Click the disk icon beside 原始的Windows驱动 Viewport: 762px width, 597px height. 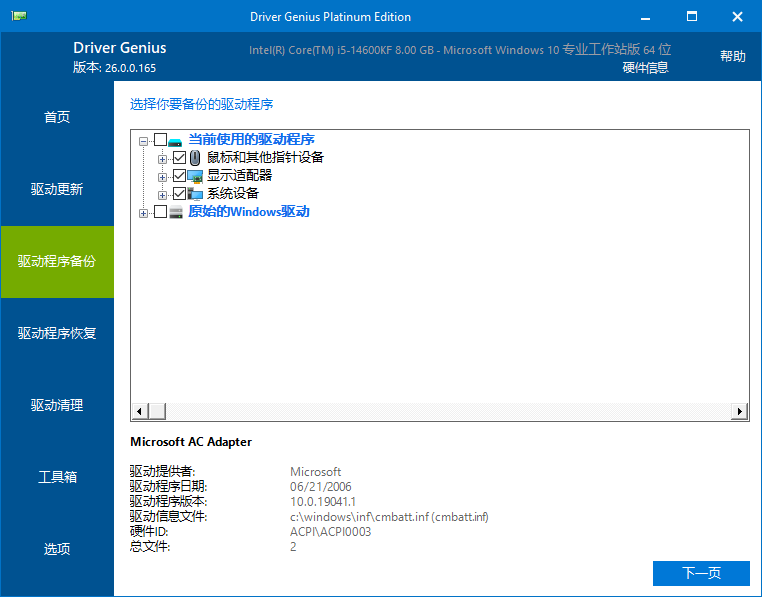coord(175,212)
